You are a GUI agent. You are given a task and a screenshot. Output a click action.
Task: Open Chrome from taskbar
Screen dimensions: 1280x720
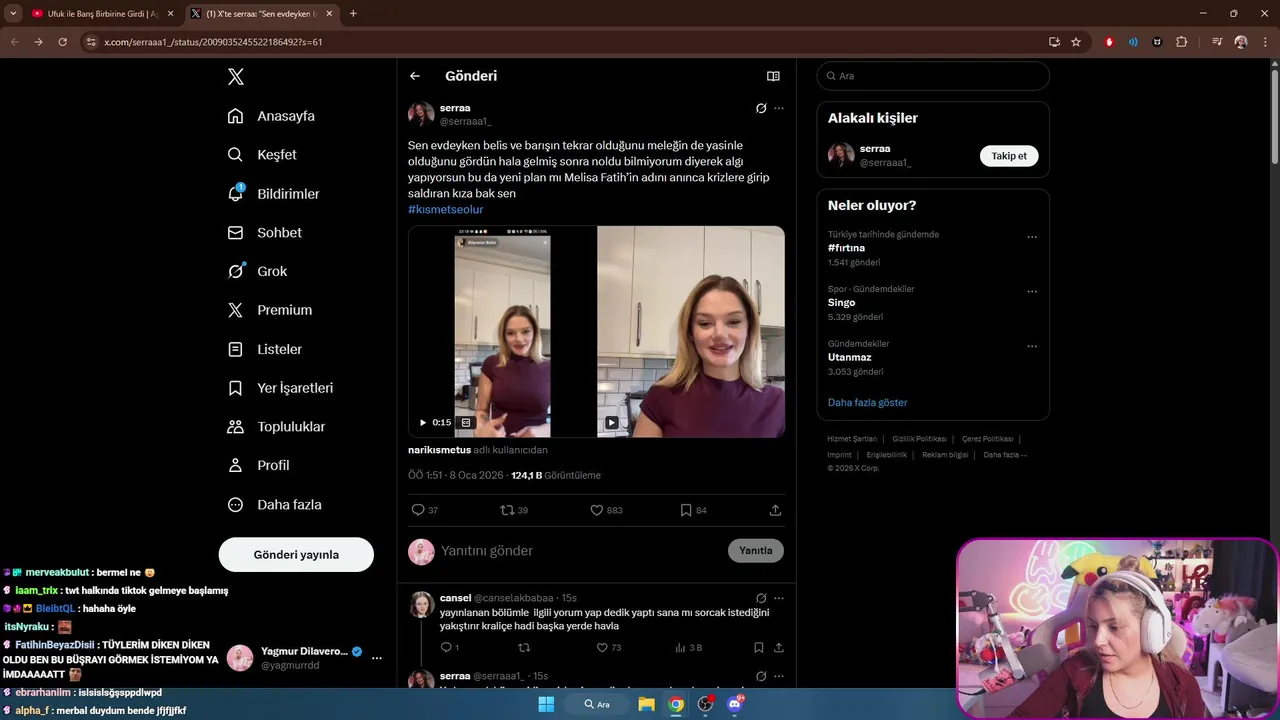[676, 704]
